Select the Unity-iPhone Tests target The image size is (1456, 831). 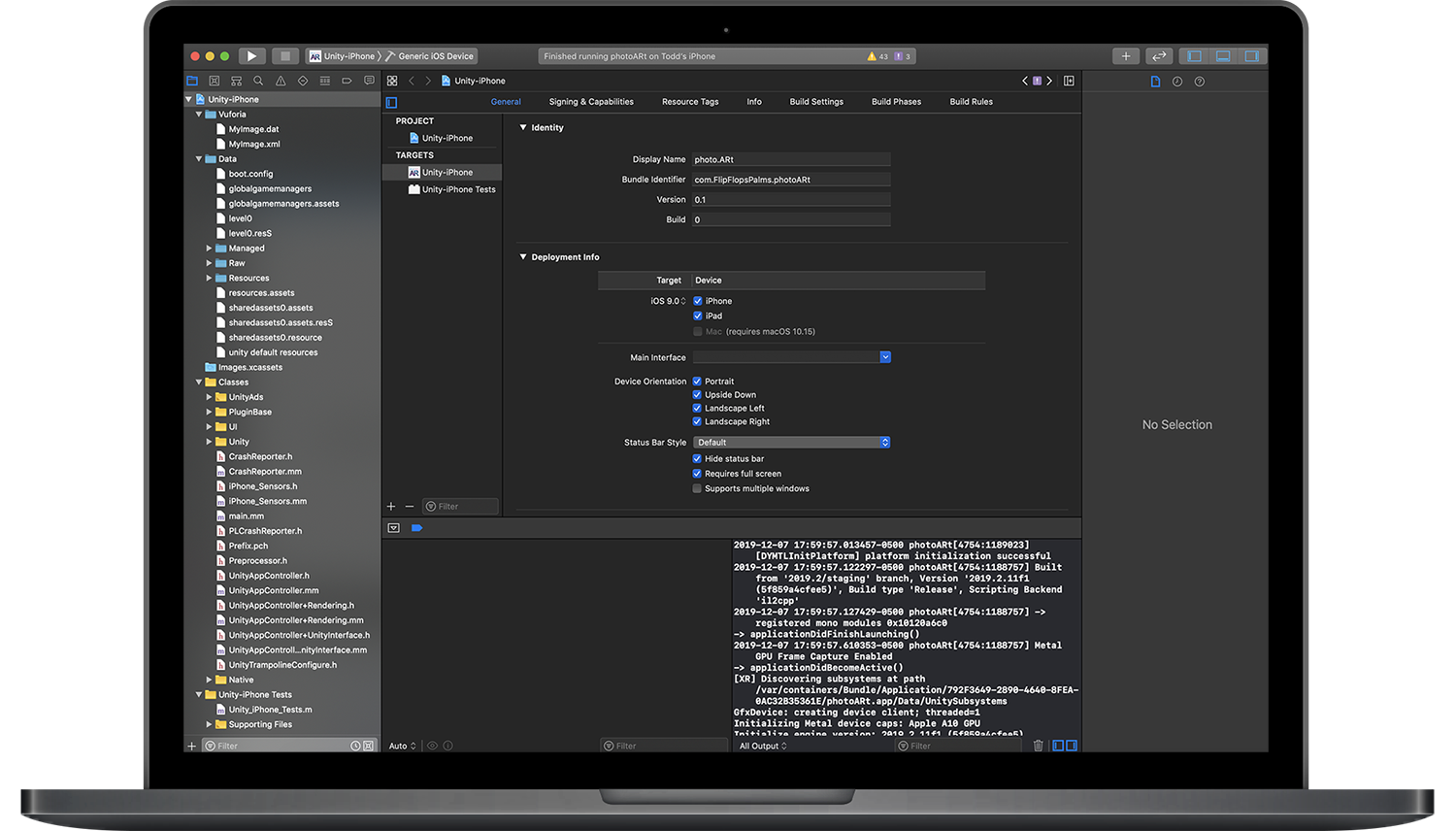coord(452,189)
